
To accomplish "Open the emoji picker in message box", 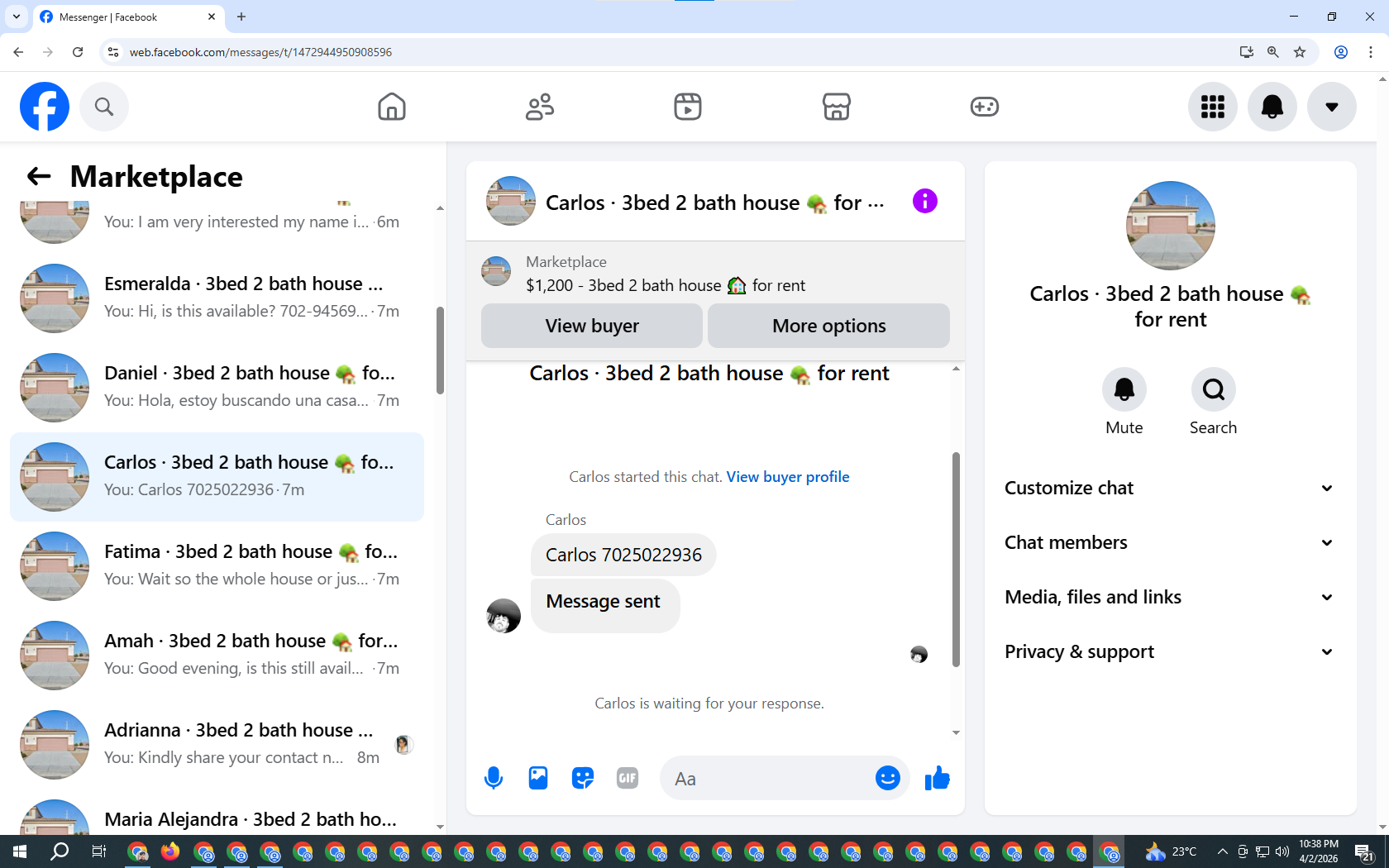I will tap(888, 778).
